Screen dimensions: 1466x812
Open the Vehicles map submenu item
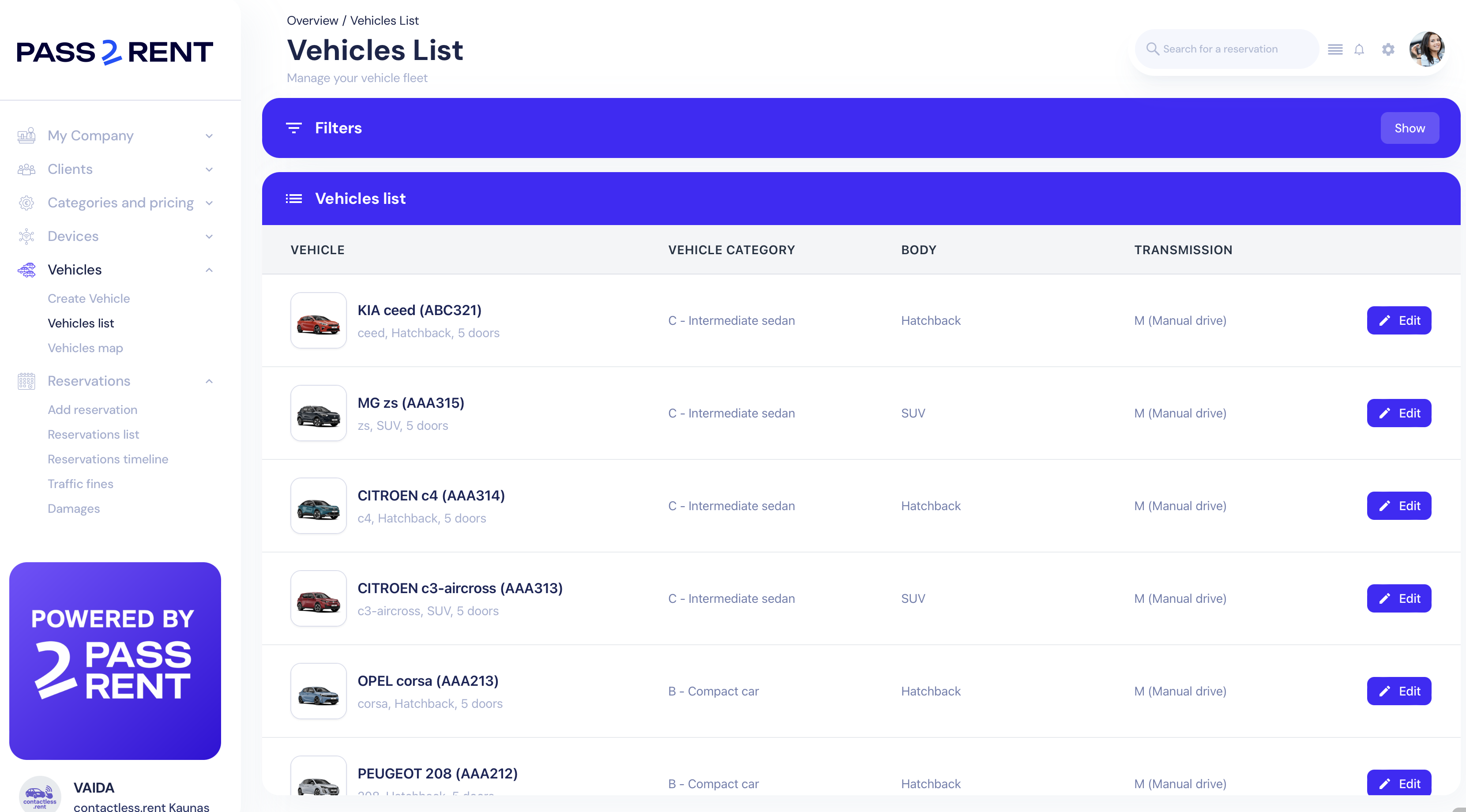point(85,348)
